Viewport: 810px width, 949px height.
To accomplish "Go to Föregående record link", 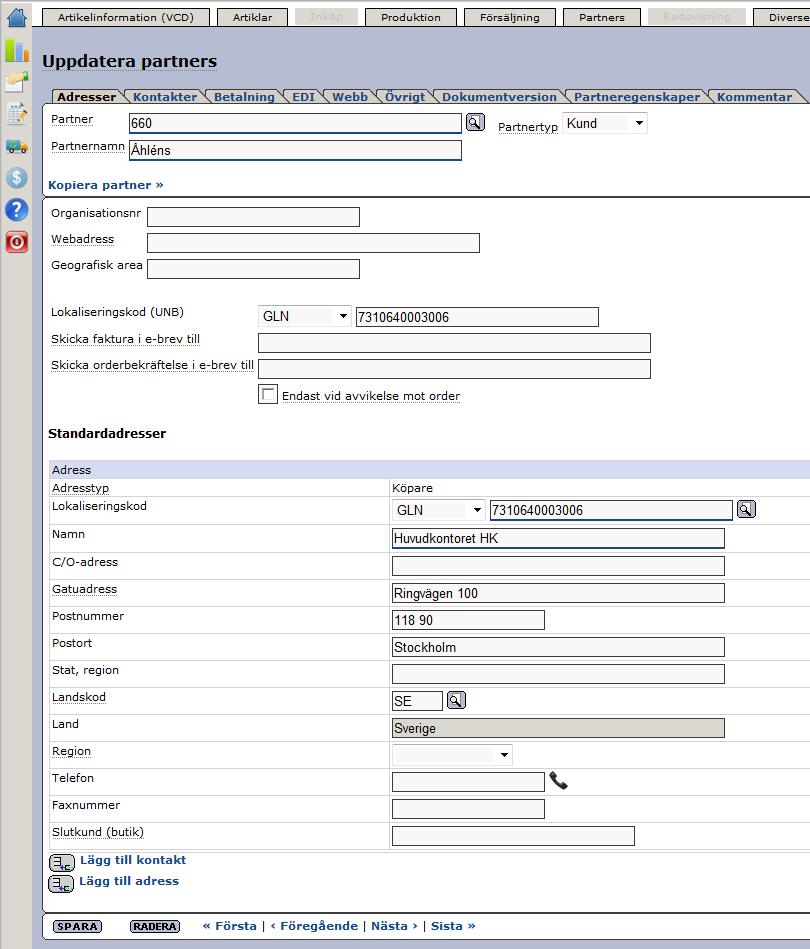I will (314, 926).
